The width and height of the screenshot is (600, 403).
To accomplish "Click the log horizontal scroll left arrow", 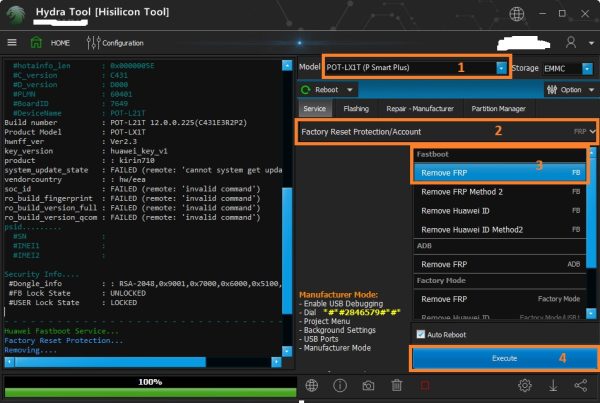I will coord(10,362).
